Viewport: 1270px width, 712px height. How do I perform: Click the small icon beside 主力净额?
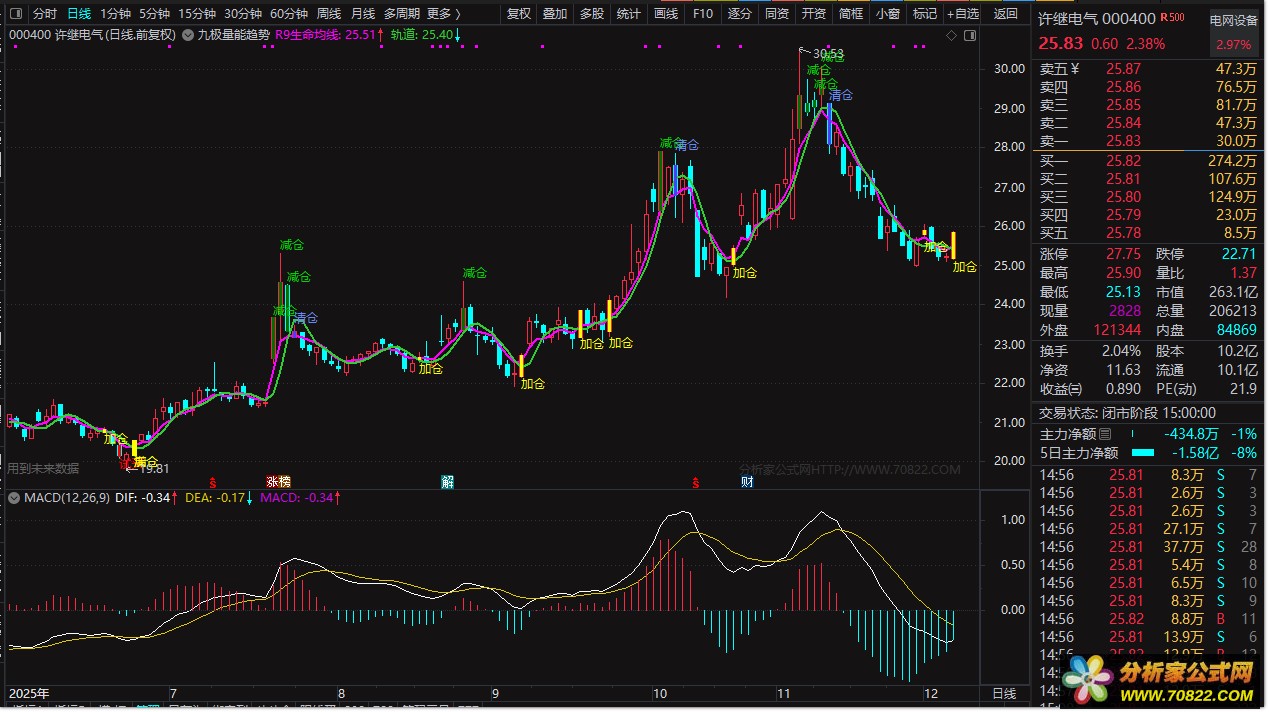click(x=1105, y=435)
